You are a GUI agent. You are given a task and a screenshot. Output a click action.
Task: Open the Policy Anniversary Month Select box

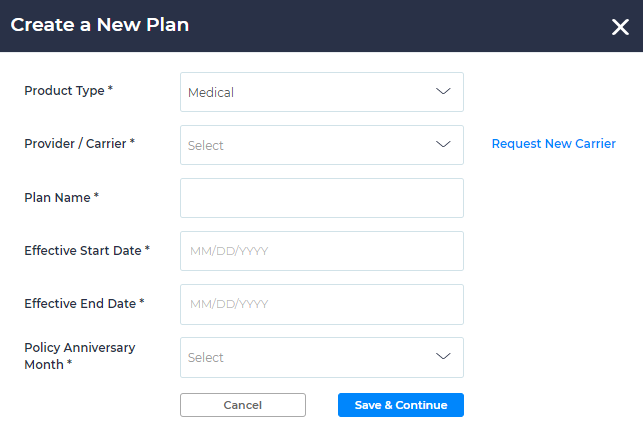coord(310,357)
